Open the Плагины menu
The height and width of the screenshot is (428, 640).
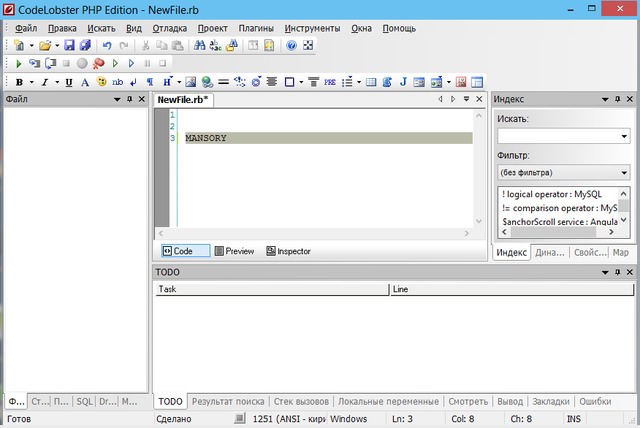pyautogui.click(x=256, y=29)
